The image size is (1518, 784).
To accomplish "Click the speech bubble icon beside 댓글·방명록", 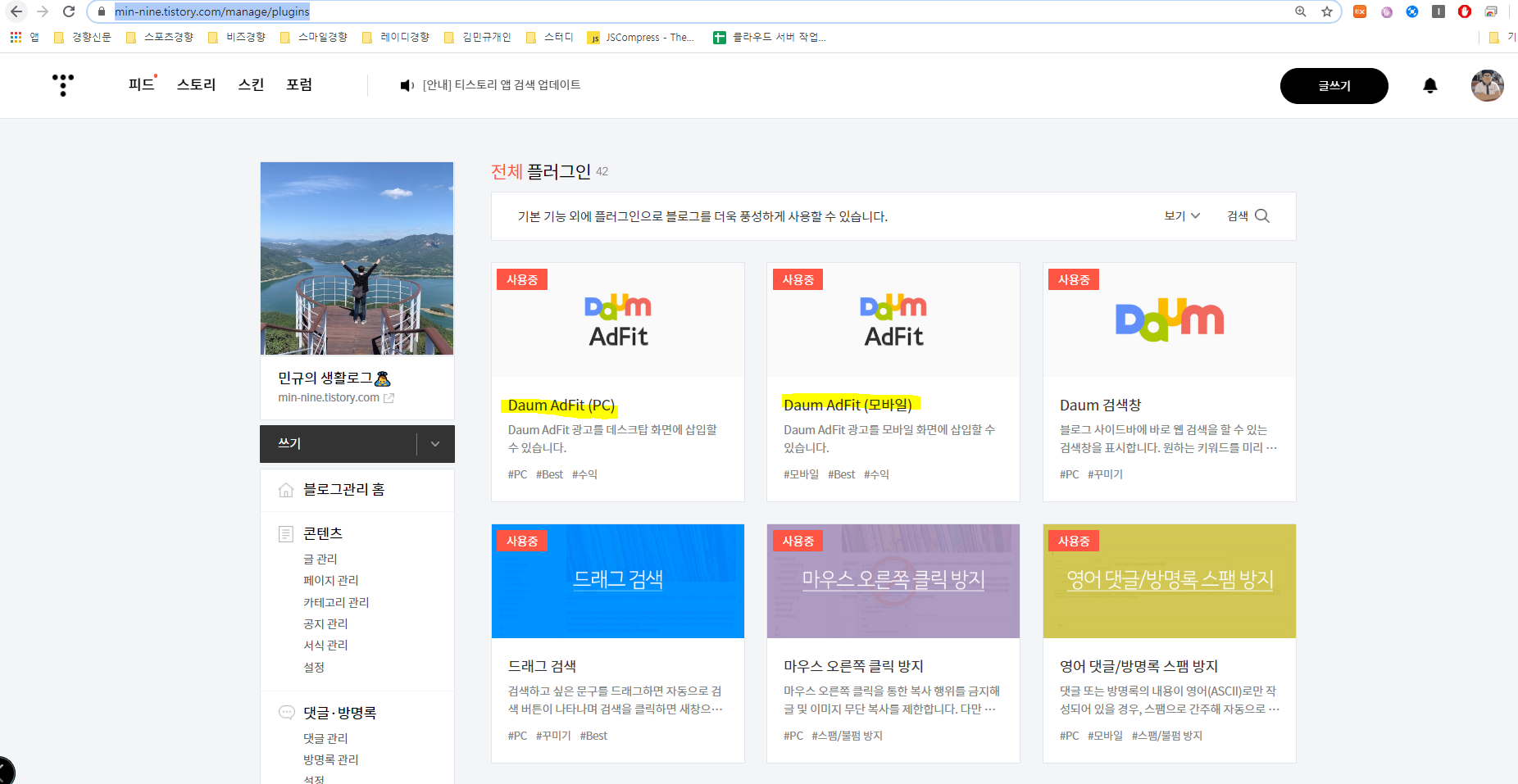I will pyautogui.click(x=286, y=713).
